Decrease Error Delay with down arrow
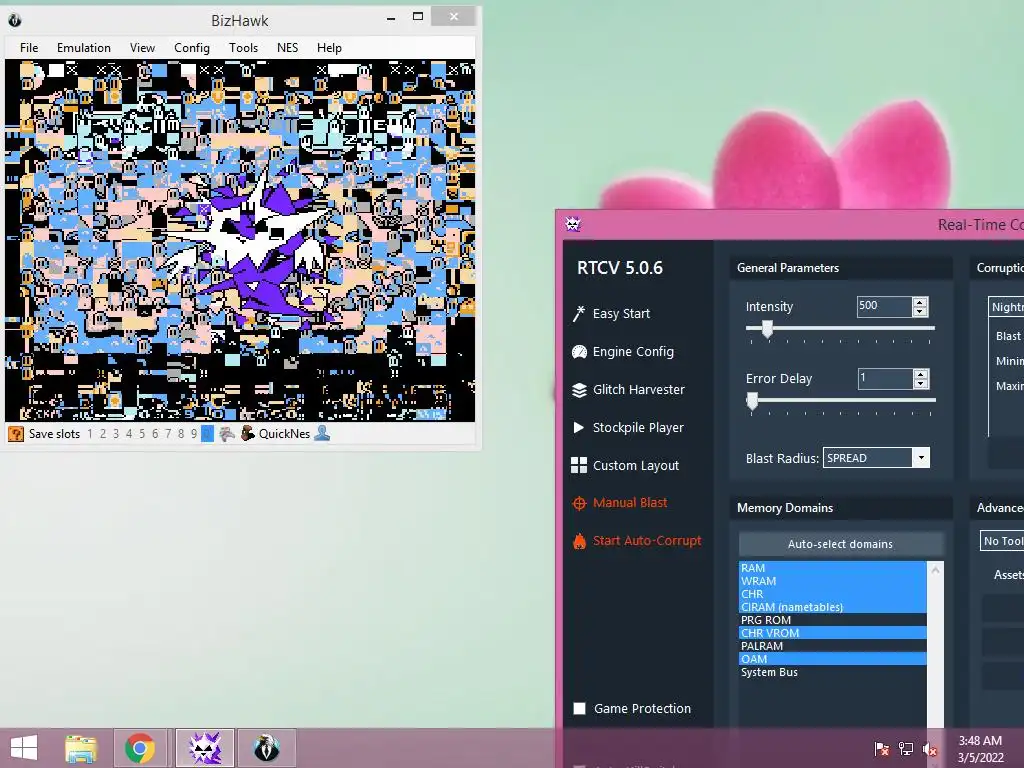1024x768 pixels. point(921,383)
